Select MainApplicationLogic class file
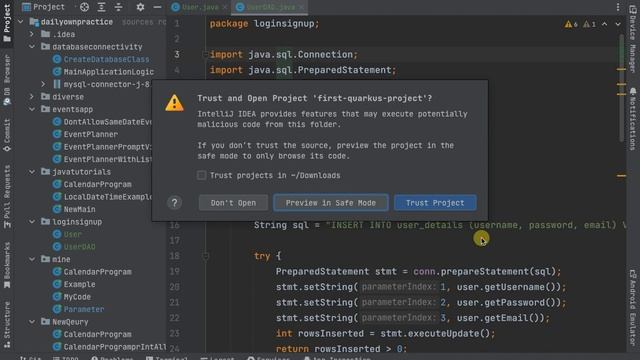 pos(103,72)
